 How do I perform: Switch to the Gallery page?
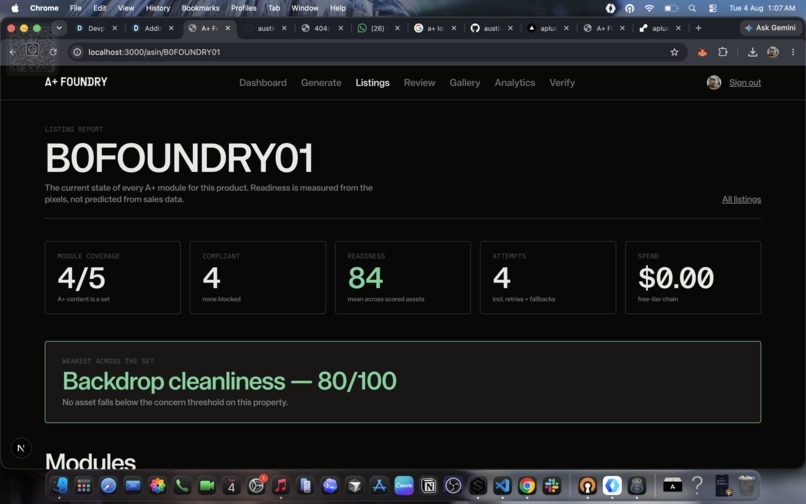click(465, 83)
